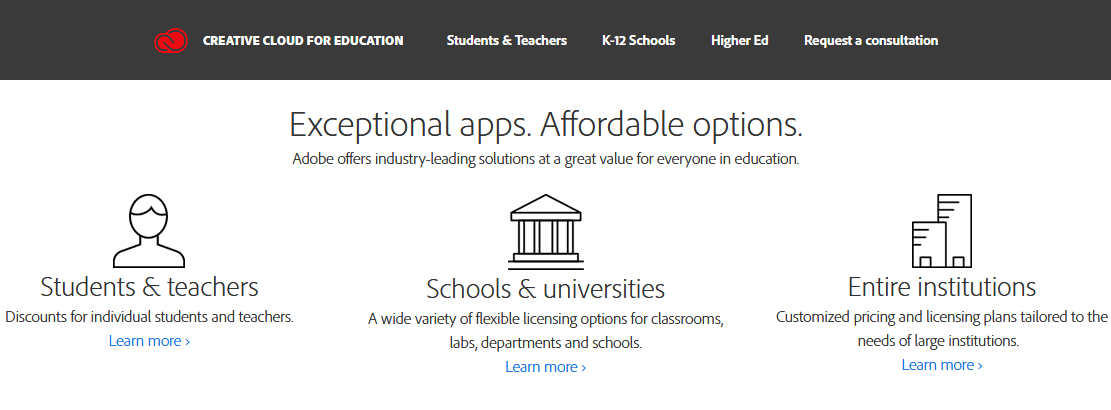Click Request a consultation in the header
This screenshot has width=1111, height=410.
pos(871,41)
